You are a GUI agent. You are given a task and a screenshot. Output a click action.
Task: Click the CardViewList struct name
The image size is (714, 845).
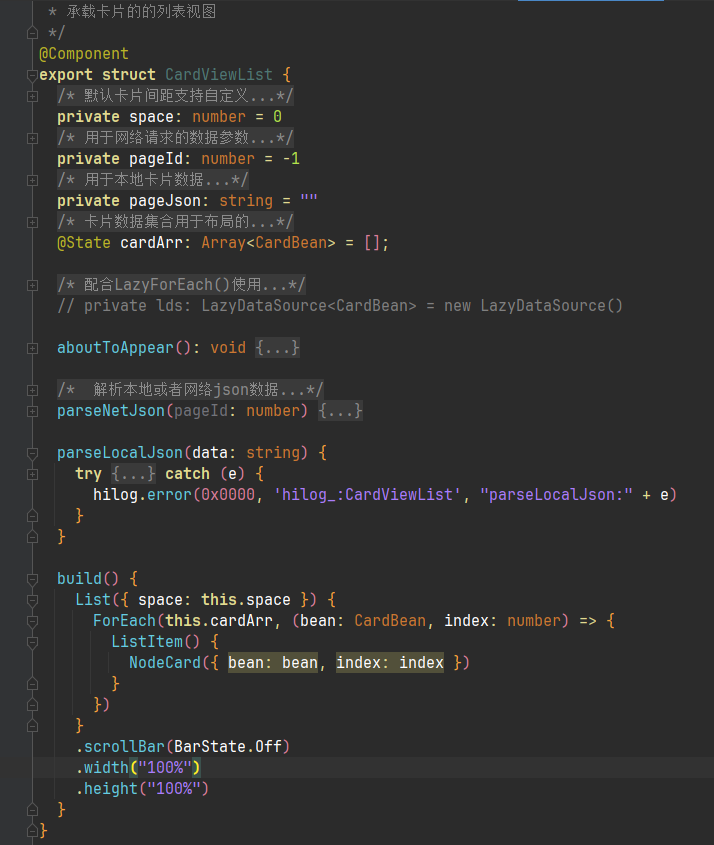click(219, 74)
